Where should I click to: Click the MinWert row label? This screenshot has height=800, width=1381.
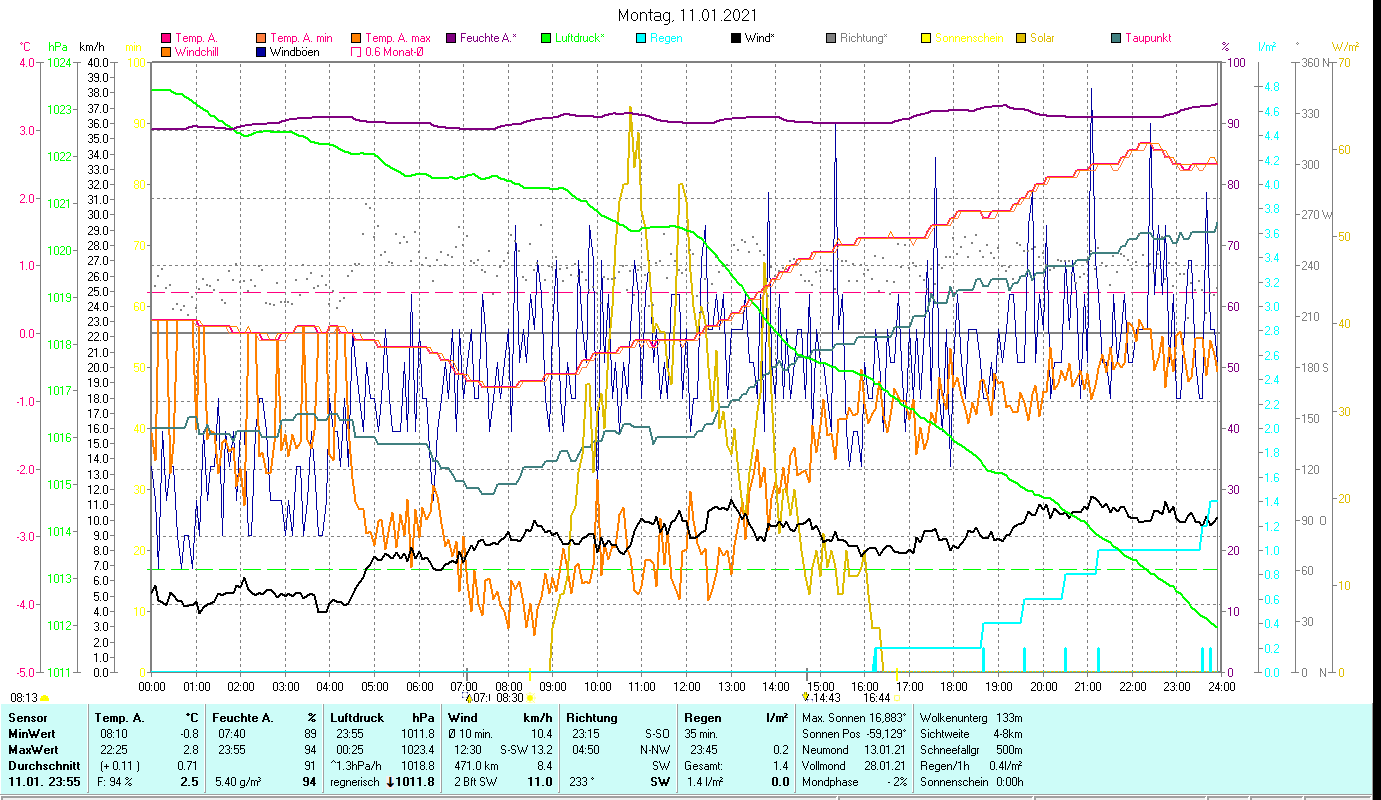coord(33,734)
